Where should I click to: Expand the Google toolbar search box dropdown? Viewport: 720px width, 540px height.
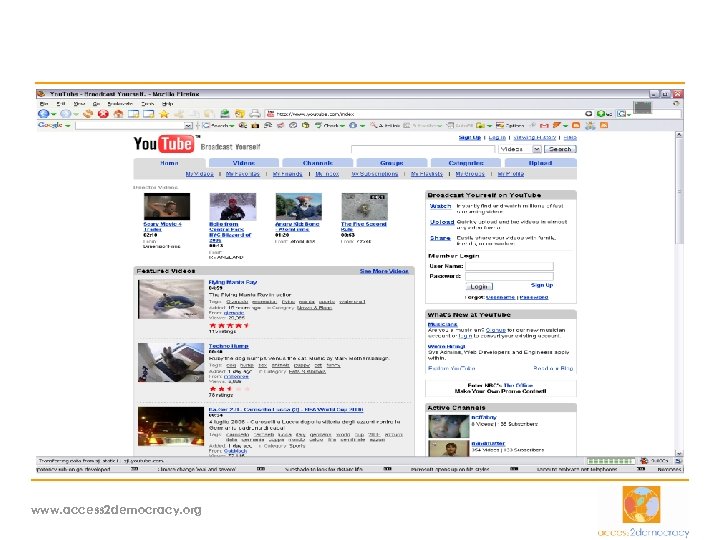tap(188, 125)
